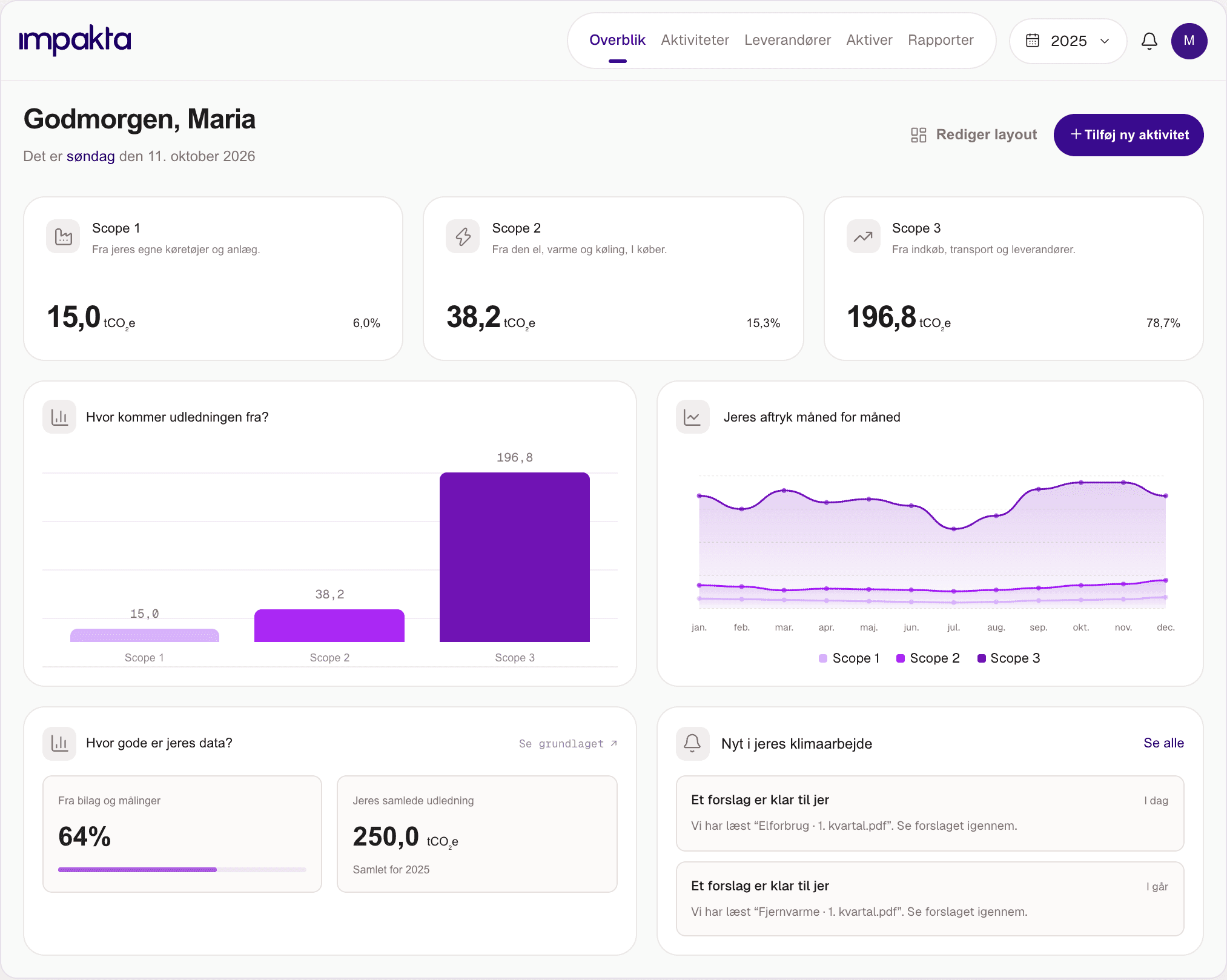Viewport: 1227px width, 980px height.
Task: Toggle Scope 1 legend swatch in line chart
Action: point(822,658)
